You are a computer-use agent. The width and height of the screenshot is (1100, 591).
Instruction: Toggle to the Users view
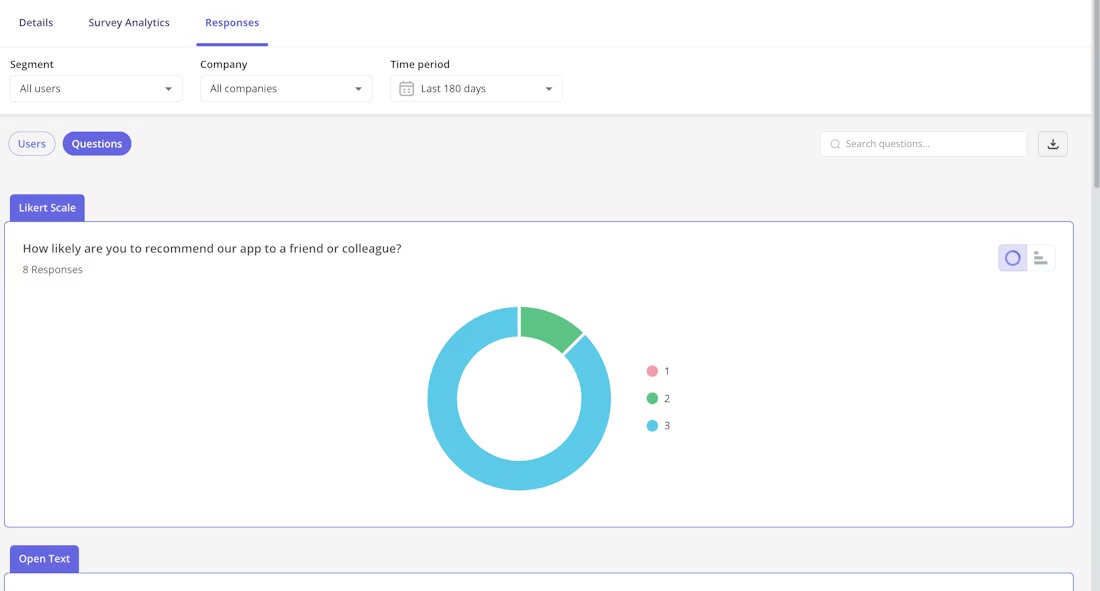[31, 143]
